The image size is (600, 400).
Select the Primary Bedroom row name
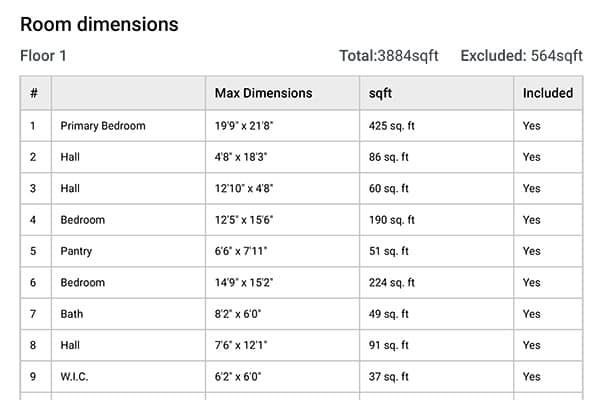coord(102,126)
